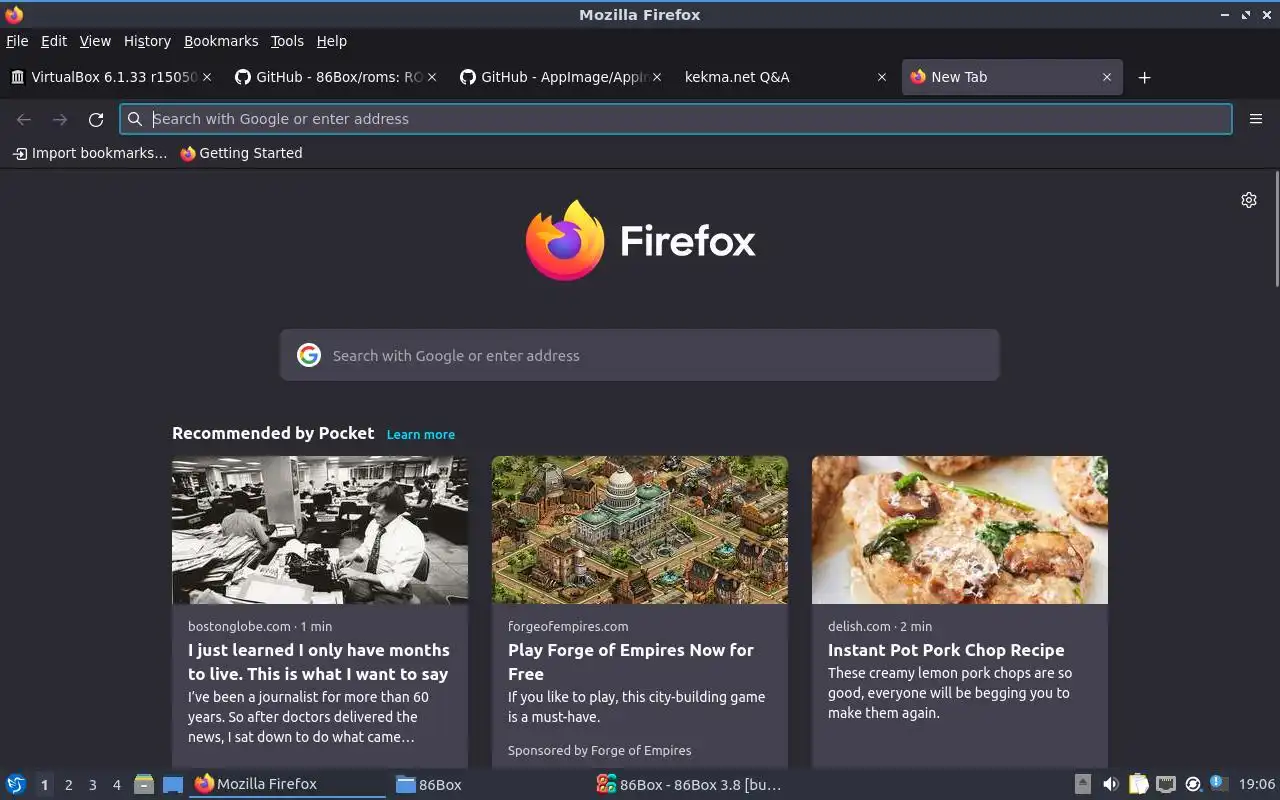Switch to virtual desktop 1
Image resolution: width=1280 pixels, height=800 pixels.
click(44, 785)
